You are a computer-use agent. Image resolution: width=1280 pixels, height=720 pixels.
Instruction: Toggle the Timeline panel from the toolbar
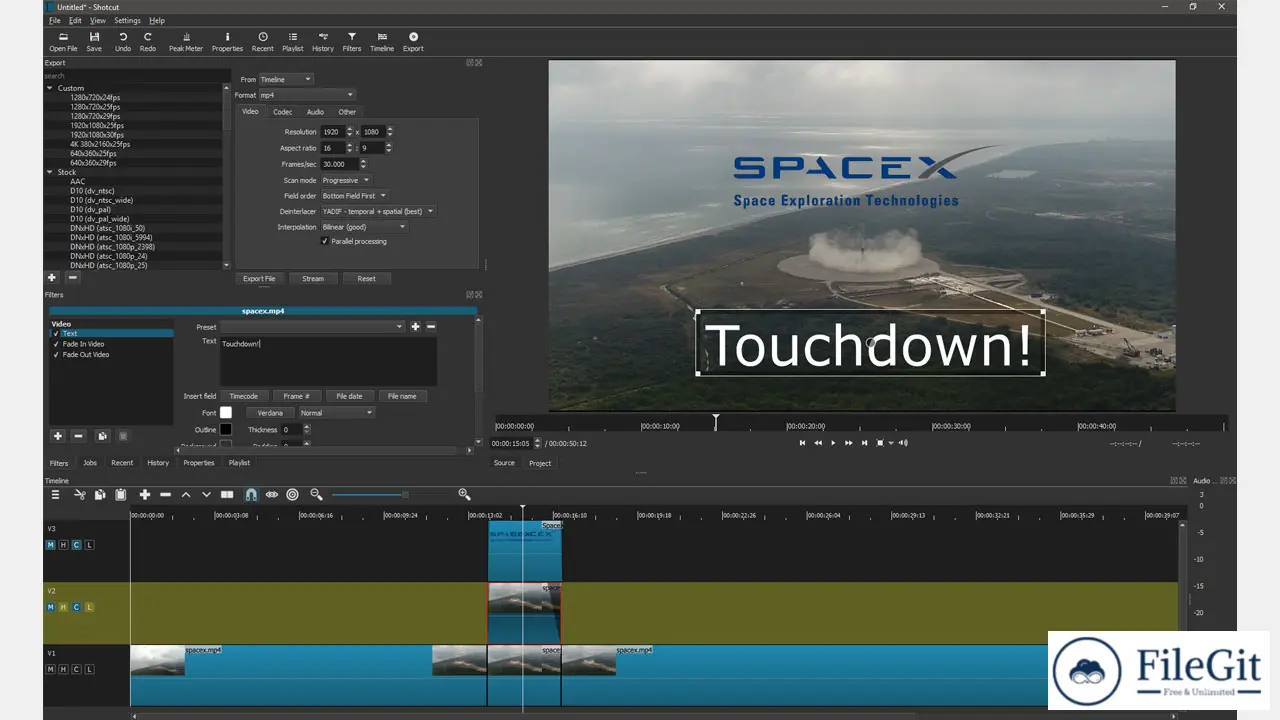pyautogui.click(x=382, y=42)
